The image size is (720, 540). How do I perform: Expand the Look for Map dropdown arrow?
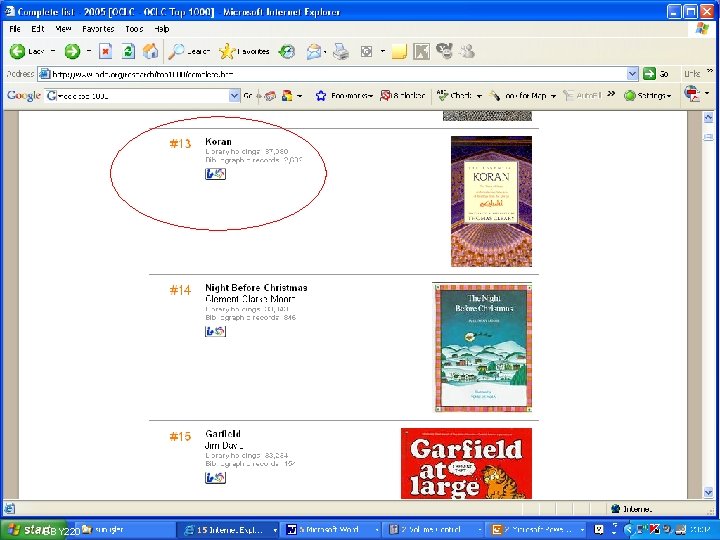(x=553, y=96)
